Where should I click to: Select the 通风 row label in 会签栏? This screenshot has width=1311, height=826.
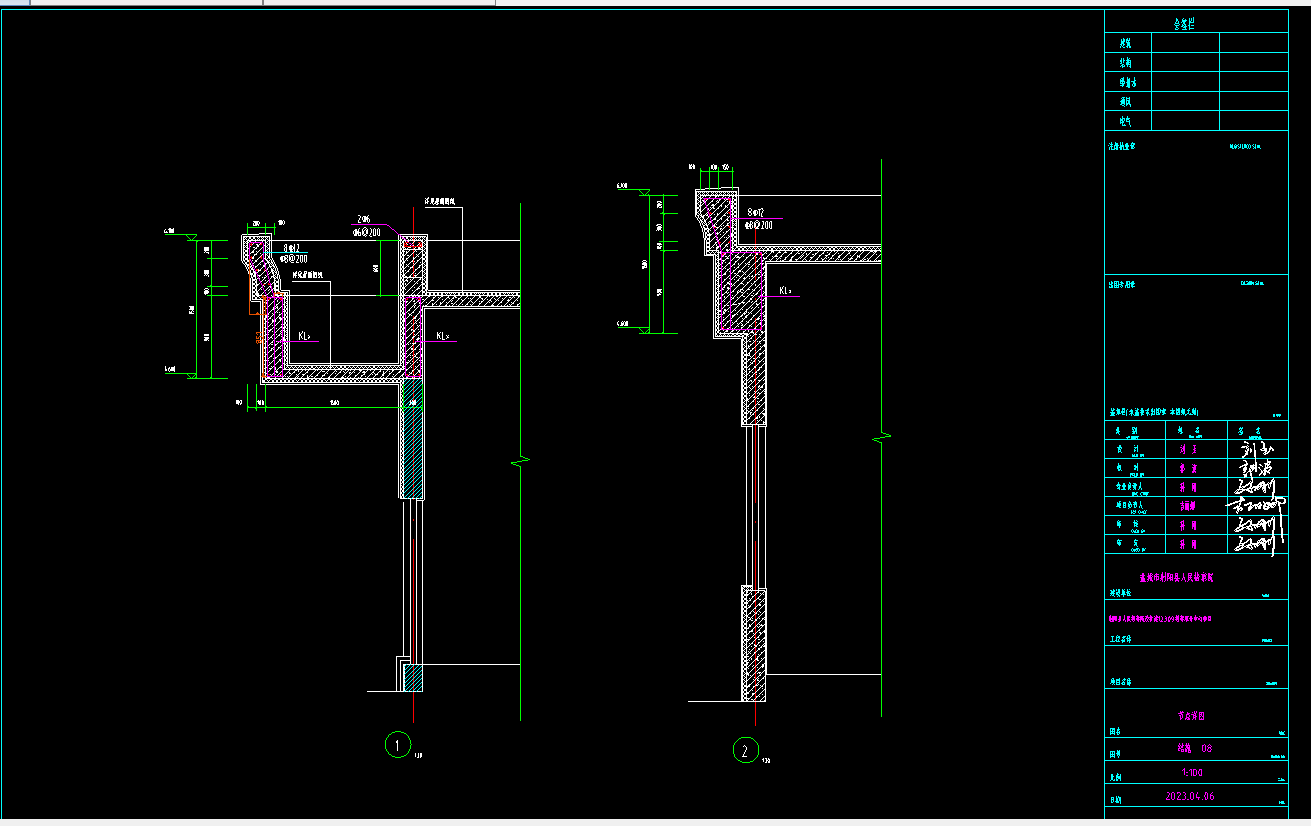click(1125, 101)
